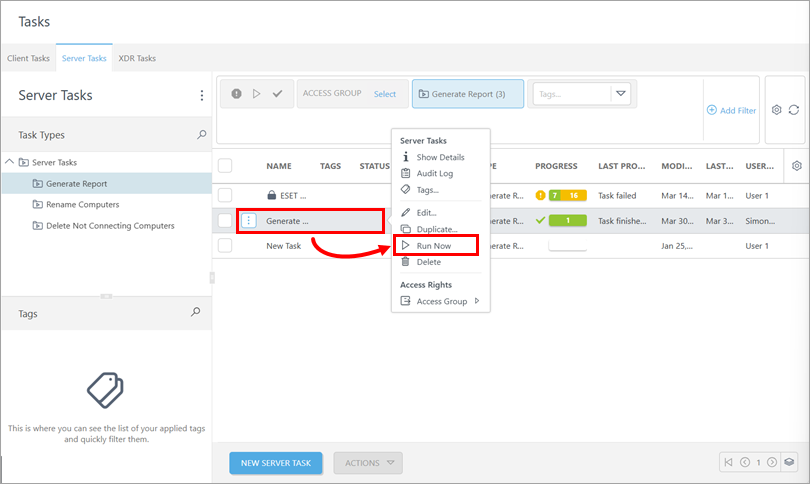This screenshot has height=484, width=810.
Task: Click the failed status filter icon
Action: click(236, 94)
